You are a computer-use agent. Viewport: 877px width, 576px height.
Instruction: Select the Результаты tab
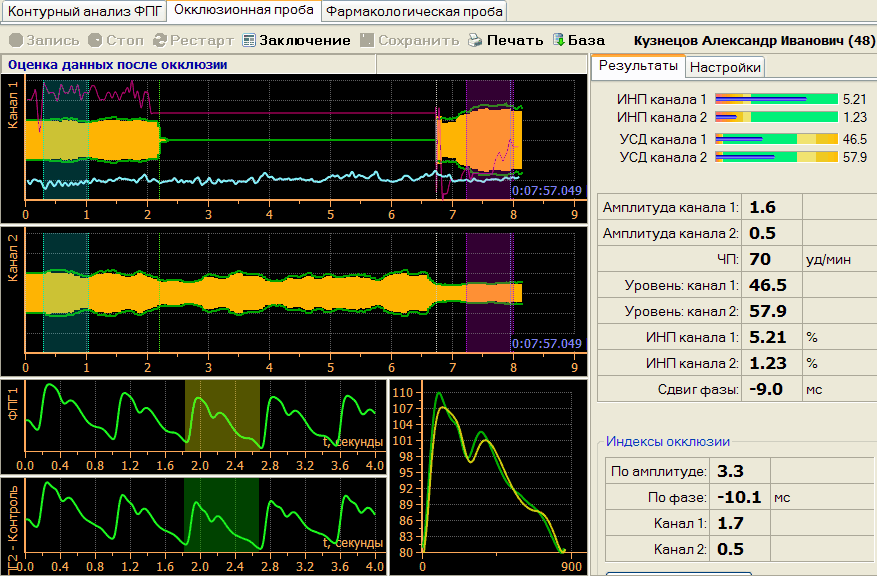pos(638,67)
